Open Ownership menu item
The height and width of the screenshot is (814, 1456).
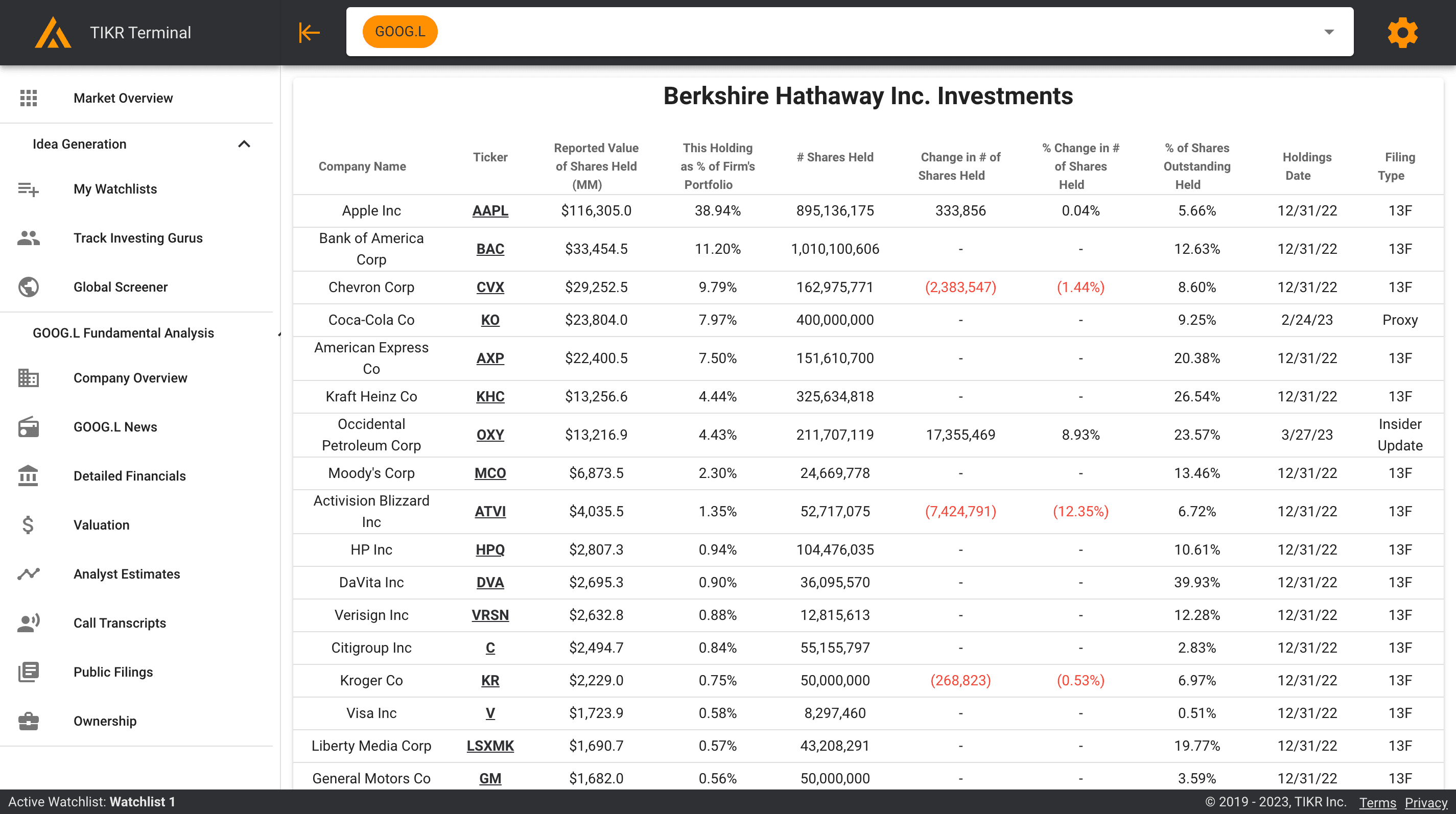[x=105, y=721]
